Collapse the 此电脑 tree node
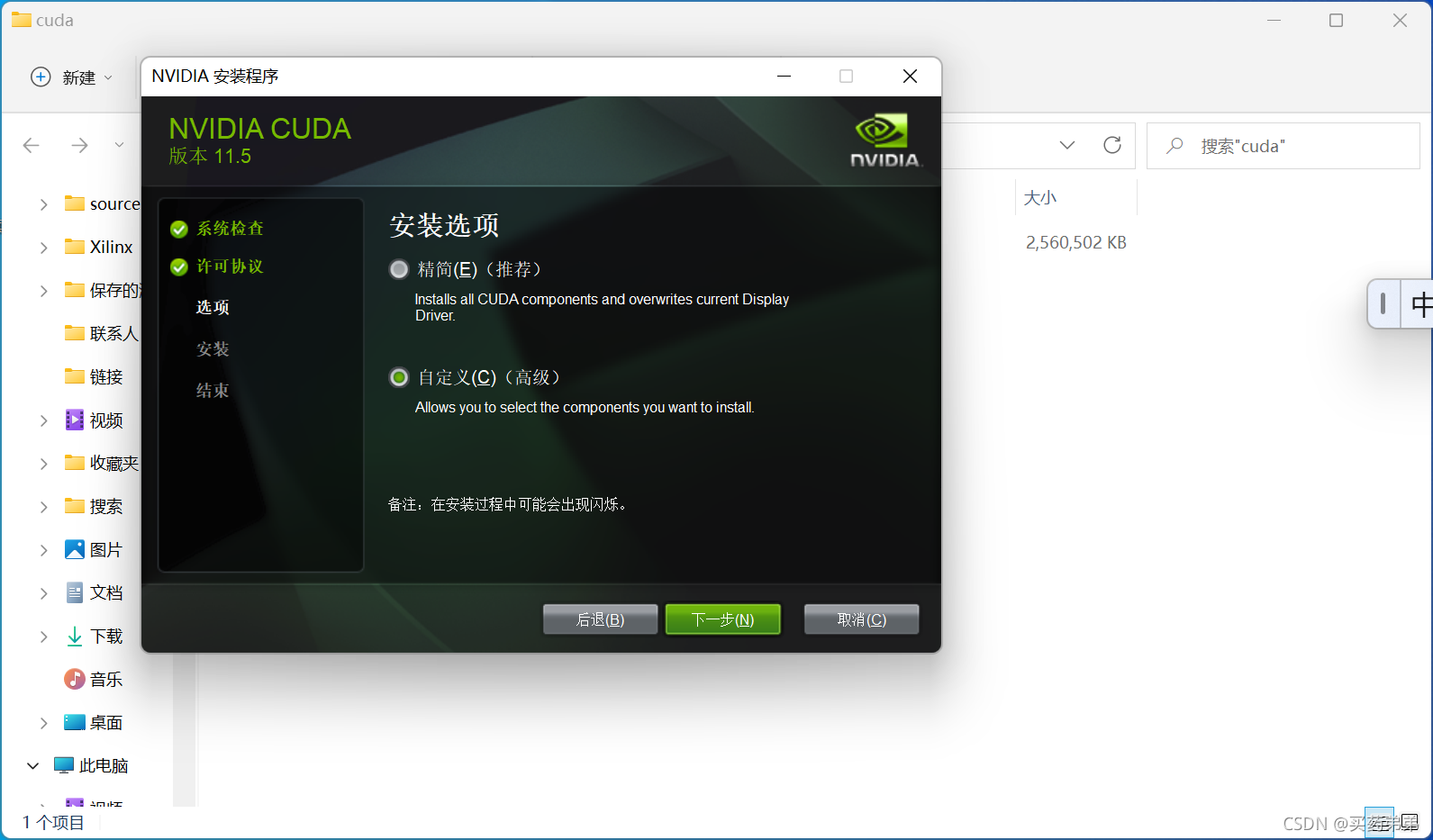This screenshot has height=840, width=1433. 32,766
